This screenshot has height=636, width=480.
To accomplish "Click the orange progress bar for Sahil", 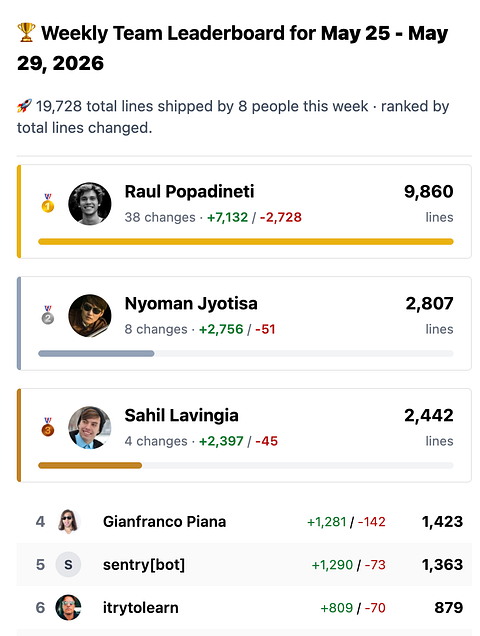I will pos(90,466).
